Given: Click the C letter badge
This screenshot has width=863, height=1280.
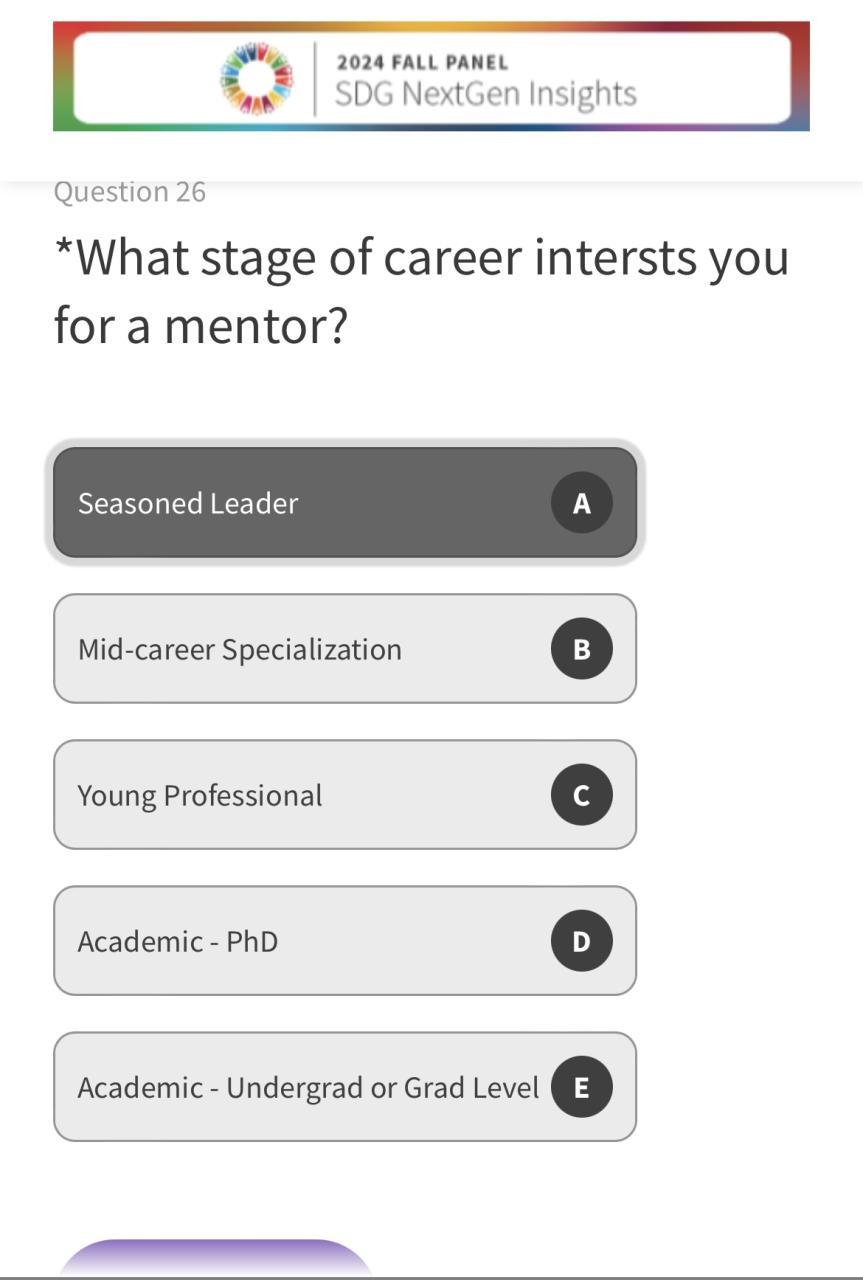Looking at the screenshot, I should 581,795.
